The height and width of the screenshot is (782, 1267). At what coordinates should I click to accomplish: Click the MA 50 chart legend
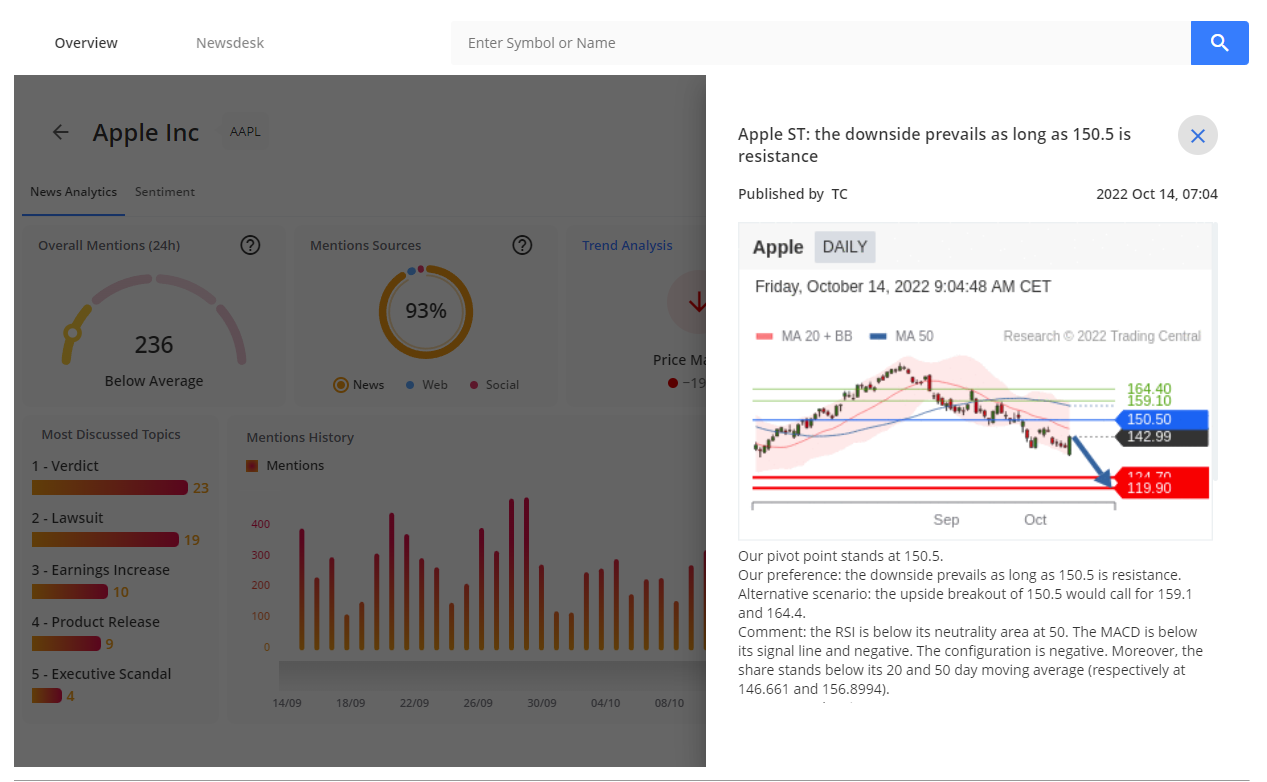[902, 336]
